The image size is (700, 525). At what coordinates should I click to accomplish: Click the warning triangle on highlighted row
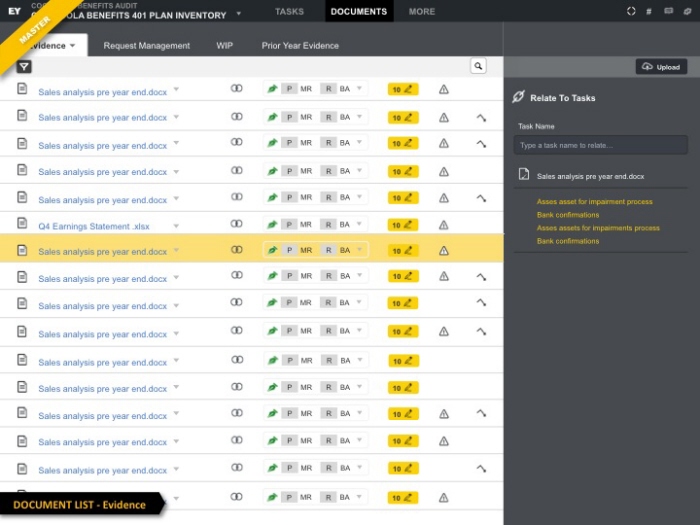click(444, 251)
